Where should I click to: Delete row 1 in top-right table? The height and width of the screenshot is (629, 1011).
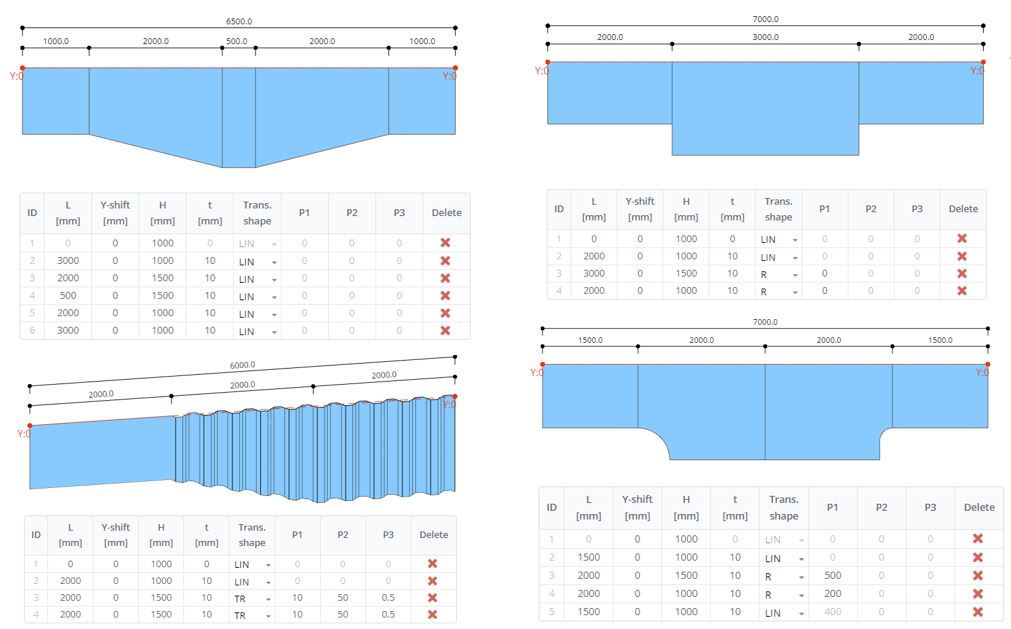pos(962,238)
